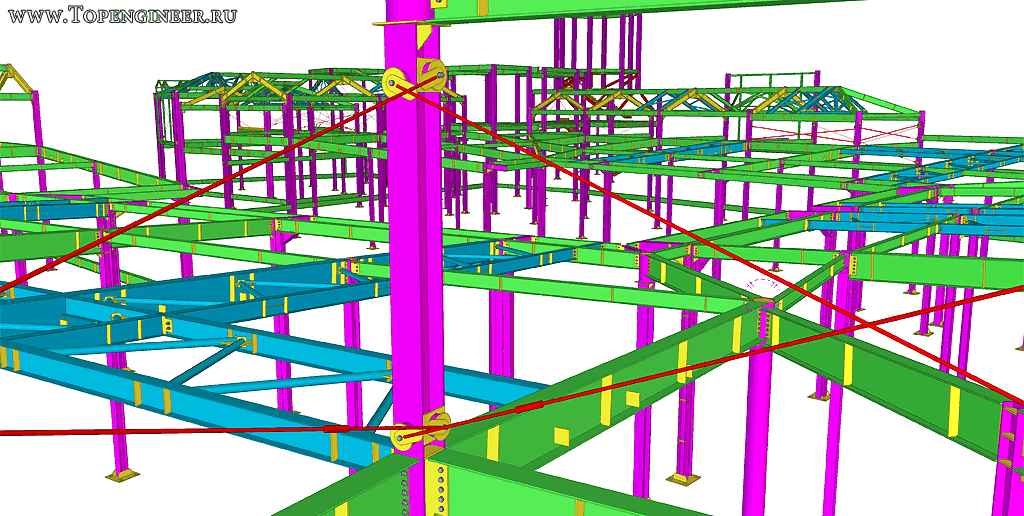Select lower yellow brace gusset on central column
The height and width of the screenshot is (516, 1024).
pos(419,430)
